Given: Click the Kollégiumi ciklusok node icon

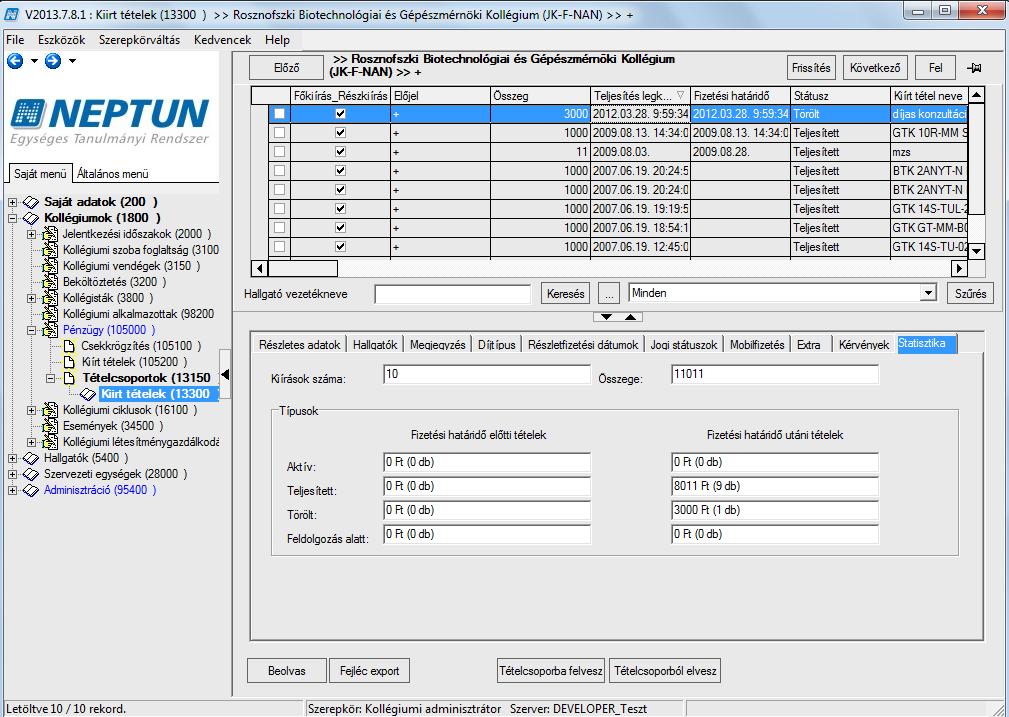Looking at the screenshot, I should [x=50, y=410].
